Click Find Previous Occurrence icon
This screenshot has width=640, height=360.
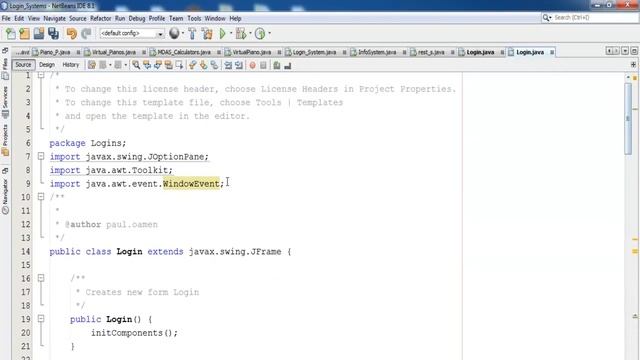coord(147,65)
